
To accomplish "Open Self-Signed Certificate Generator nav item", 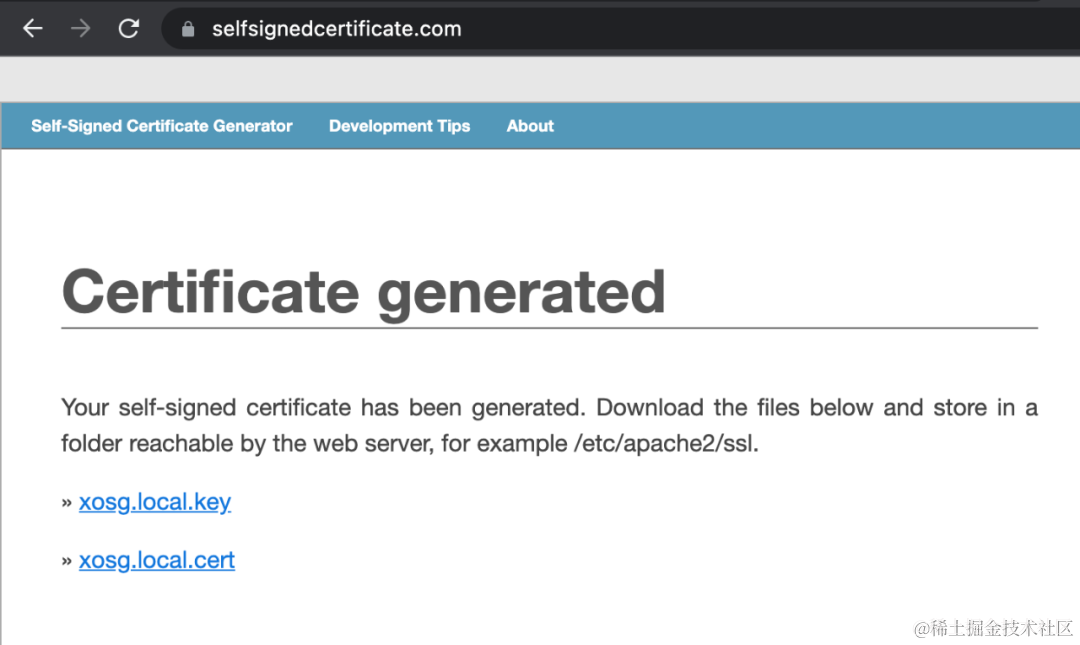I will pyautogui.click(x=162, y=126).
